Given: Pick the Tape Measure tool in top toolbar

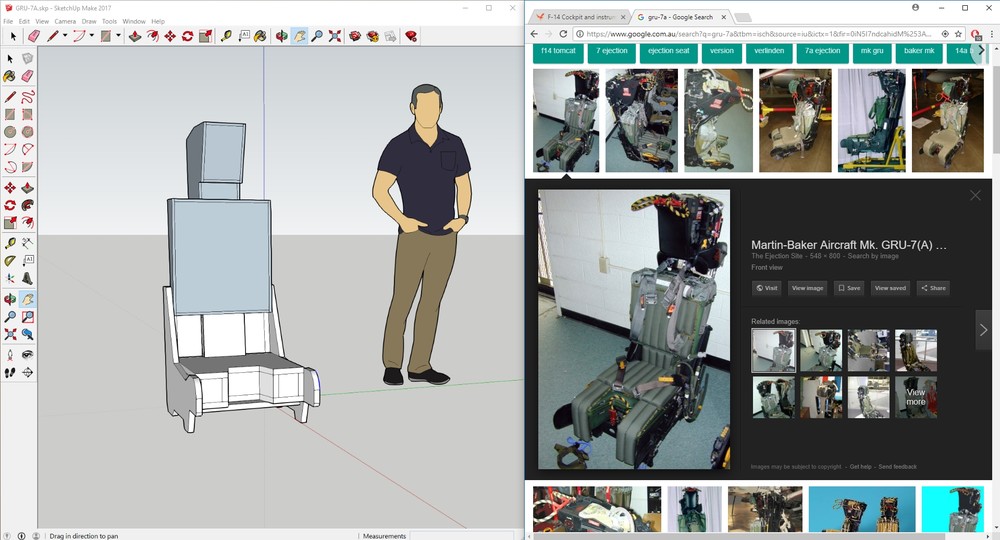Looking at the screenshot, I should pyautogui.click(x=226, y=36).
